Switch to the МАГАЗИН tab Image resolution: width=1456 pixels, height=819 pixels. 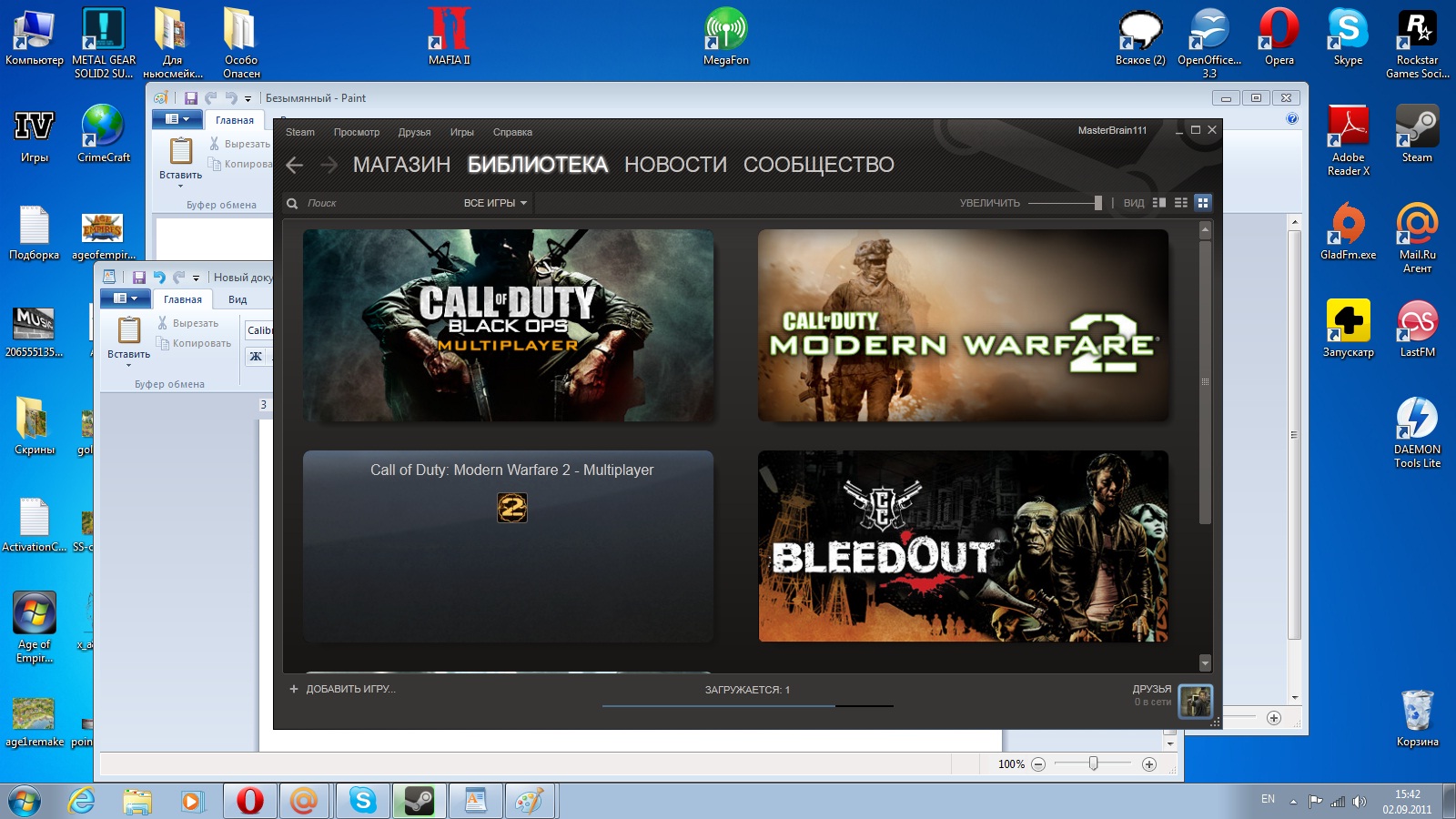(x=401, y=165)
